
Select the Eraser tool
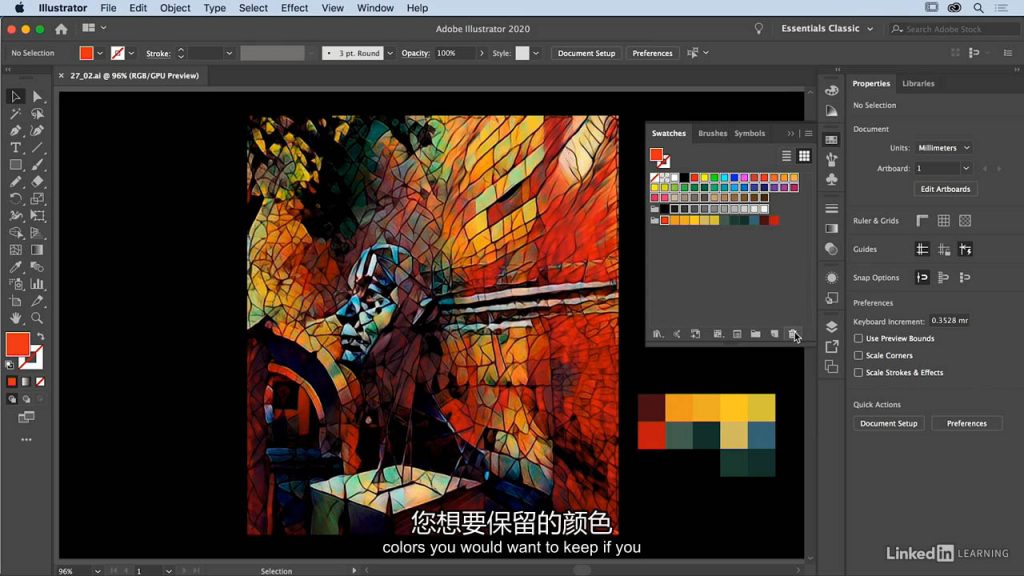[x=37, y=182]
